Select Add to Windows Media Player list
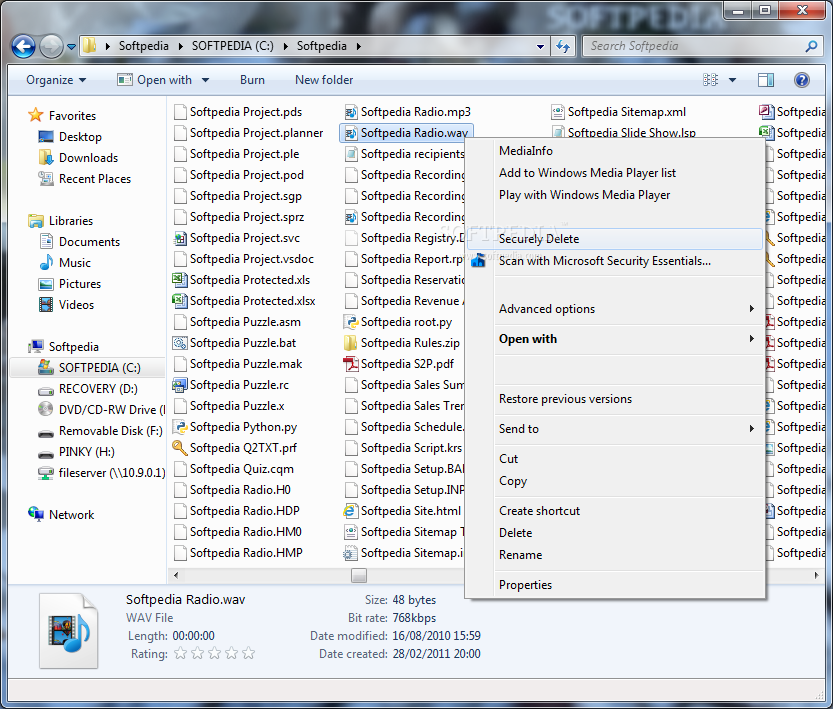Viewport: 833px width, 709px height. 615,173
